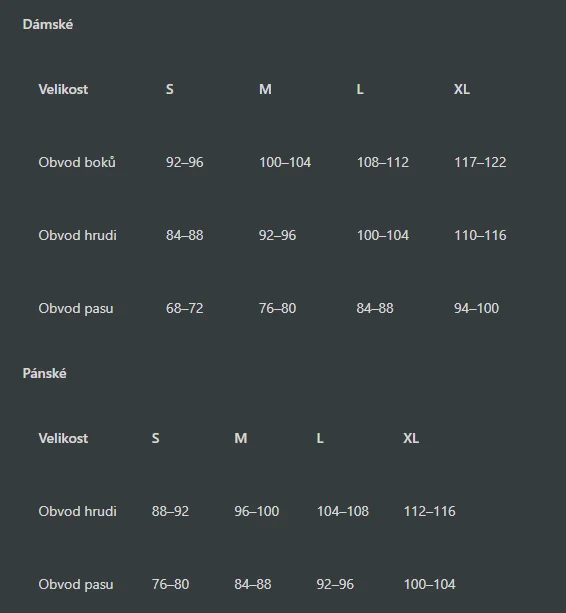Select women's hip measurement 100–104
This screenshot has height=613, width=566.
tap(285, 162)
